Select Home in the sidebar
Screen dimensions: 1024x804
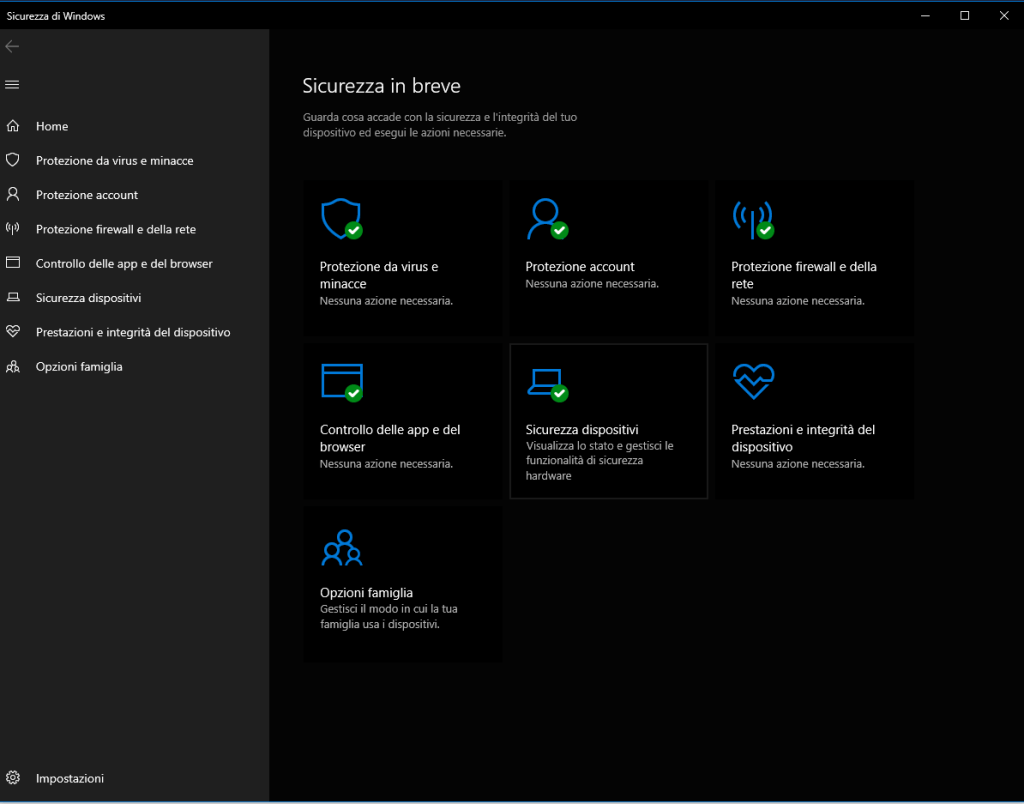52,126
